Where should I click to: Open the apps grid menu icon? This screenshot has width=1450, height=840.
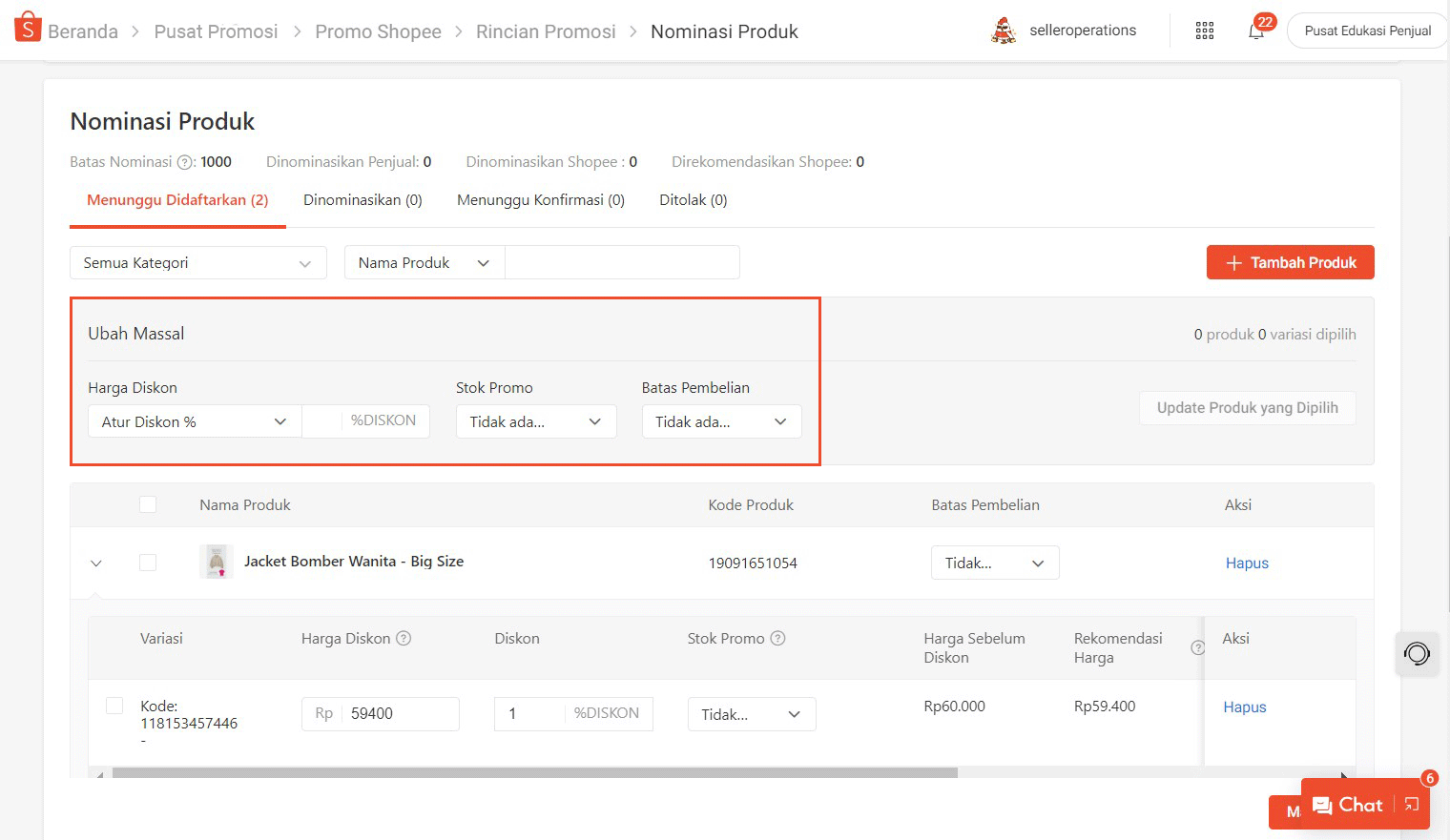1205,31
